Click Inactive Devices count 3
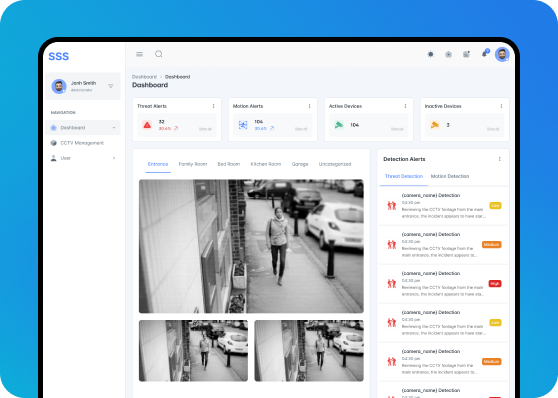Image resolution: width=558 pixels, height=398 pixels. (x=448, y=125)
